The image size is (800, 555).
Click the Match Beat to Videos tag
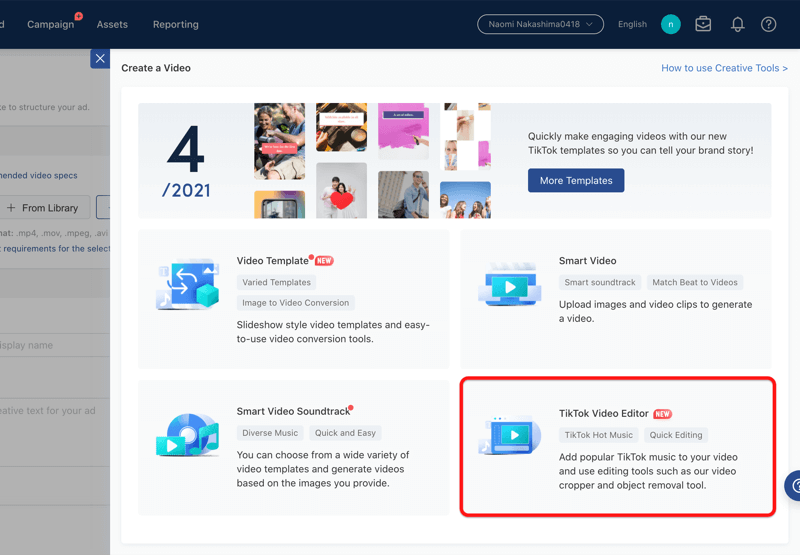695,282
